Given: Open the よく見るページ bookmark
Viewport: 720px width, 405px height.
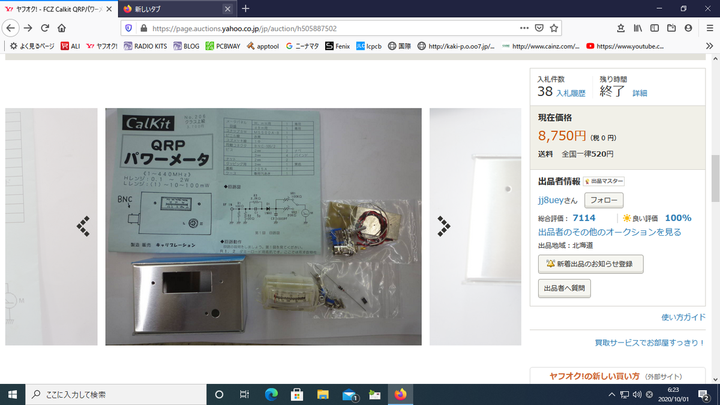Looking at the screenshot, I should tap(32, 46).
